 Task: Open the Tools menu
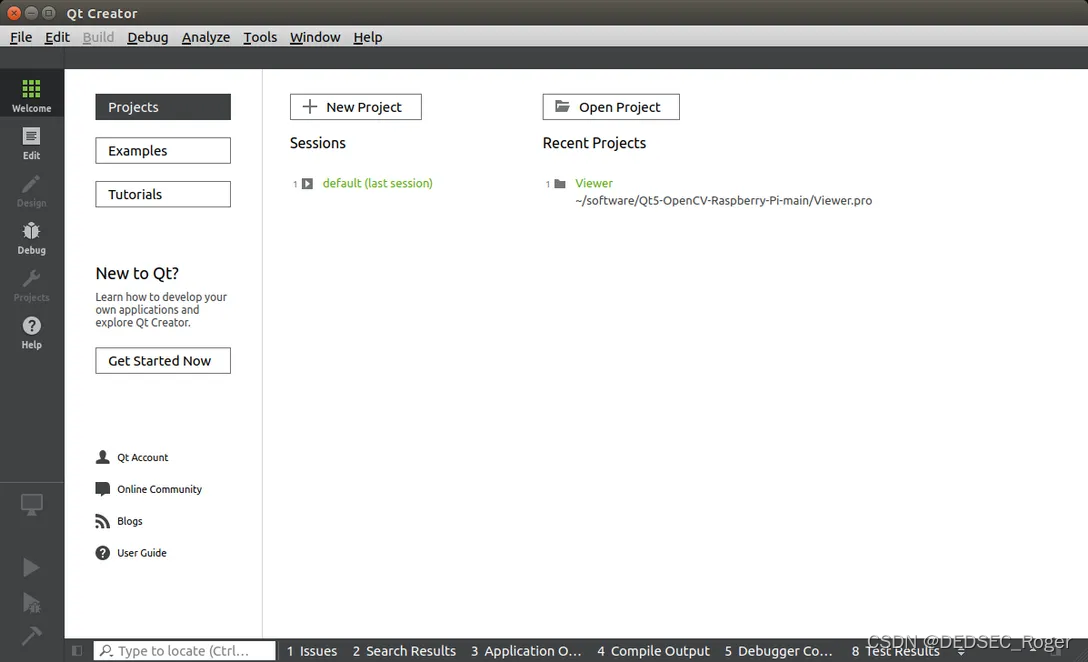[x=260, y=37]
